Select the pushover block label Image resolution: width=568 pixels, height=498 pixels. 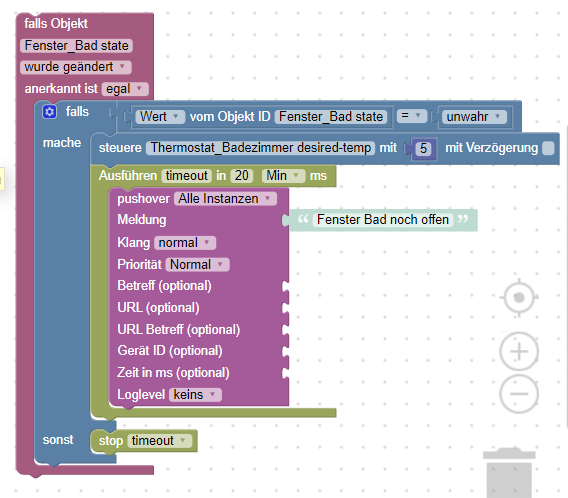pyautogui.click(x=143, y=198)
